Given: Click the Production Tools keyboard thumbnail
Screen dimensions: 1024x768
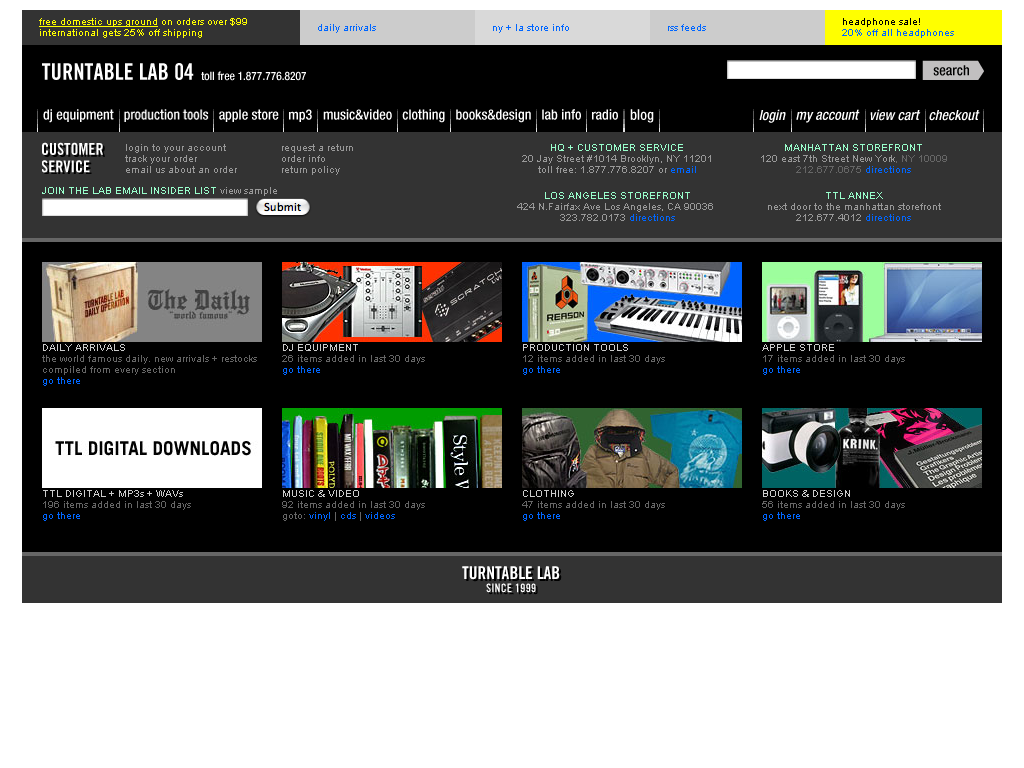Looking at the screenshot, I should 632,302.
